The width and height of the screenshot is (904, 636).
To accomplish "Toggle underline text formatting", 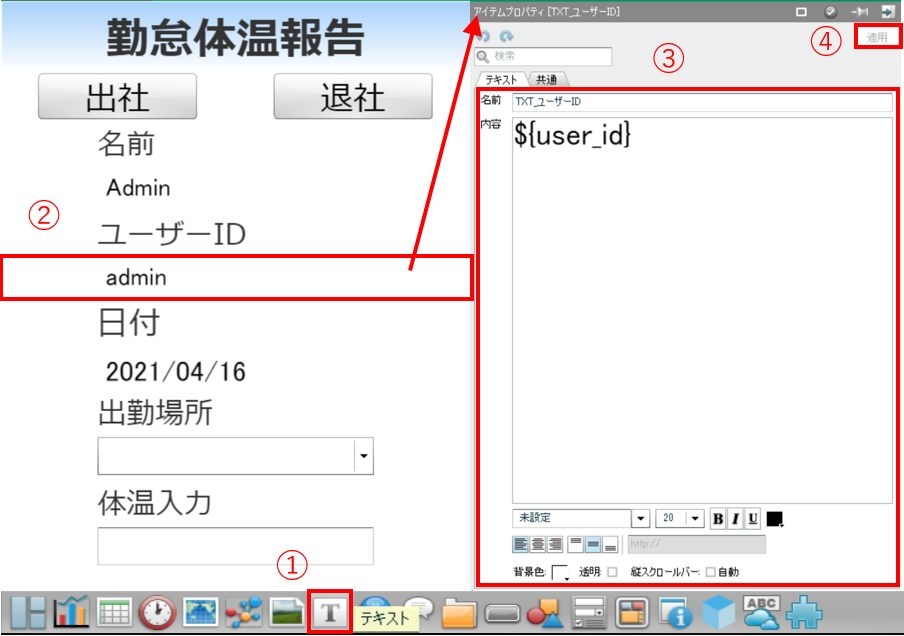I will (752, 519).
